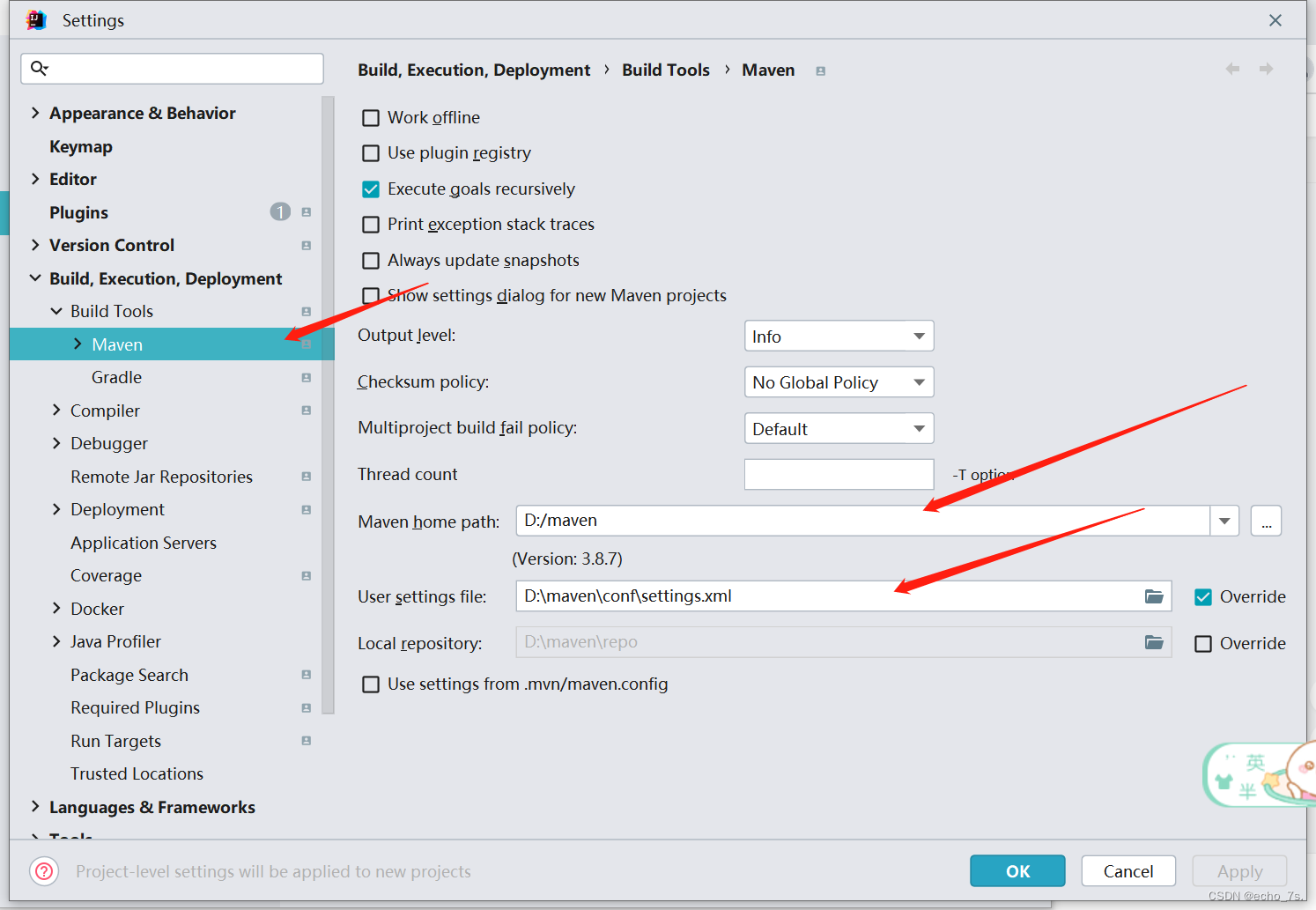Check Override for Local repository
Screen dimensions: 1316x910
click(x=1203, y=644)
